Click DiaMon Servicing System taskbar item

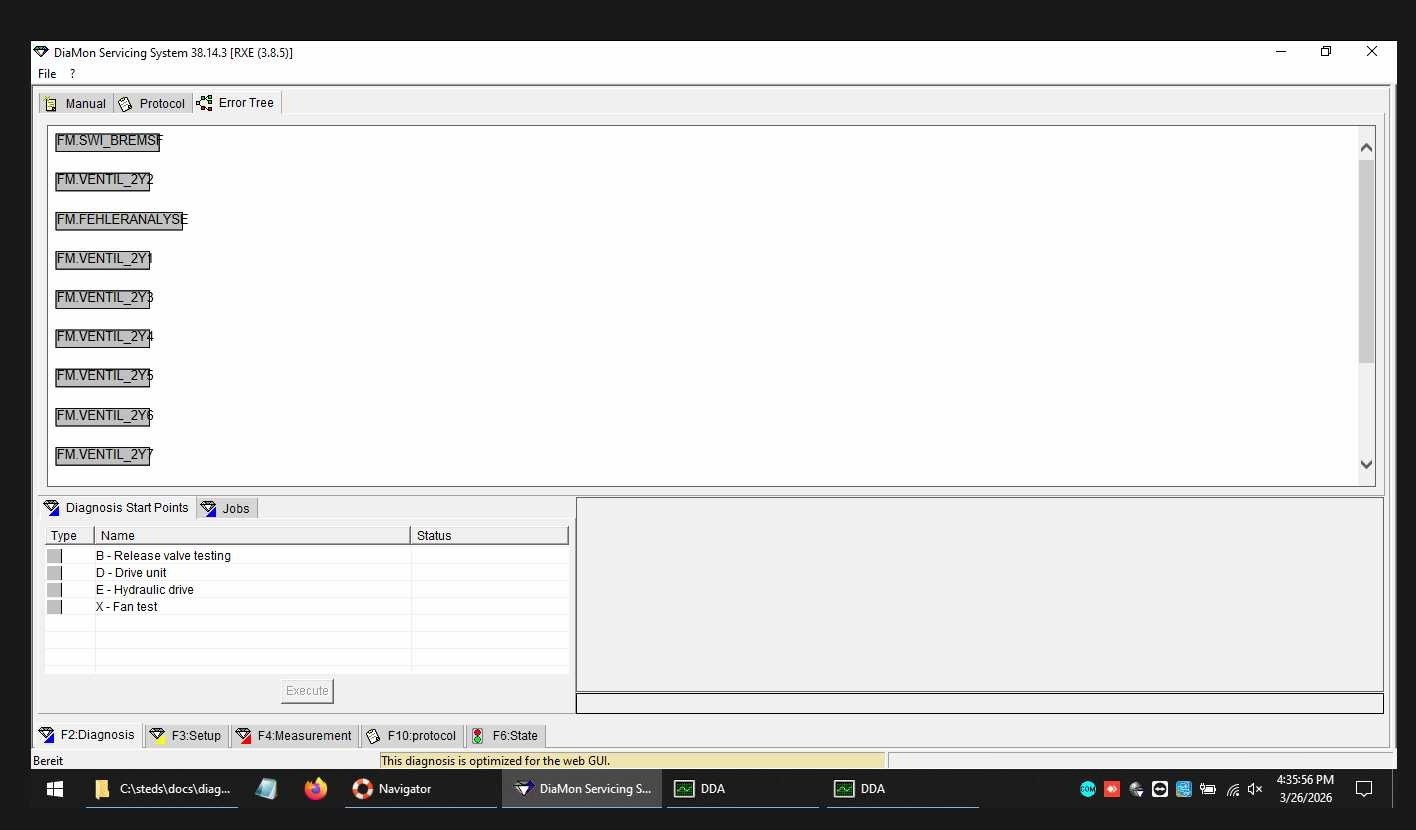coord(581,789)
